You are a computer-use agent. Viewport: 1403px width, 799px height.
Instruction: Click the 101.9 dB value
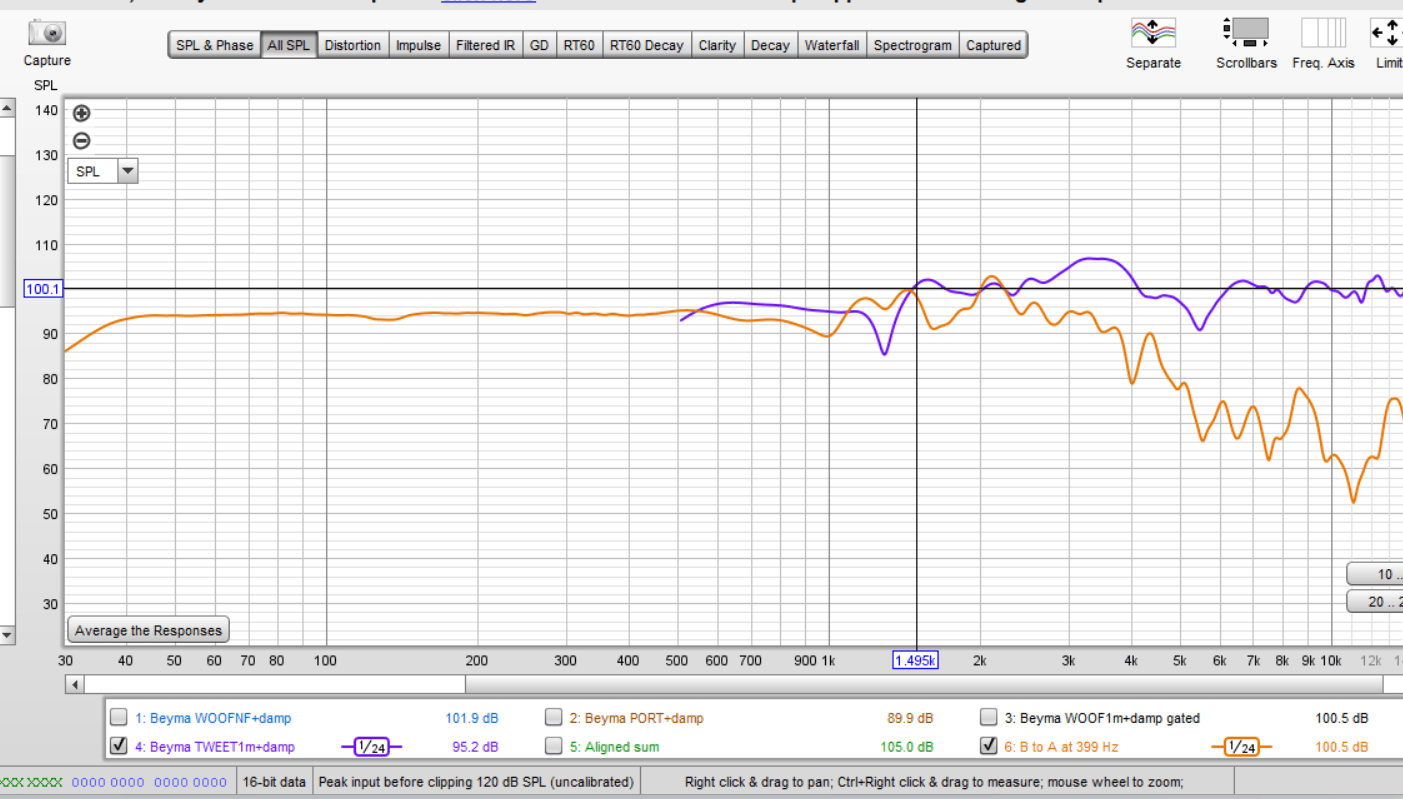(472, 718)
